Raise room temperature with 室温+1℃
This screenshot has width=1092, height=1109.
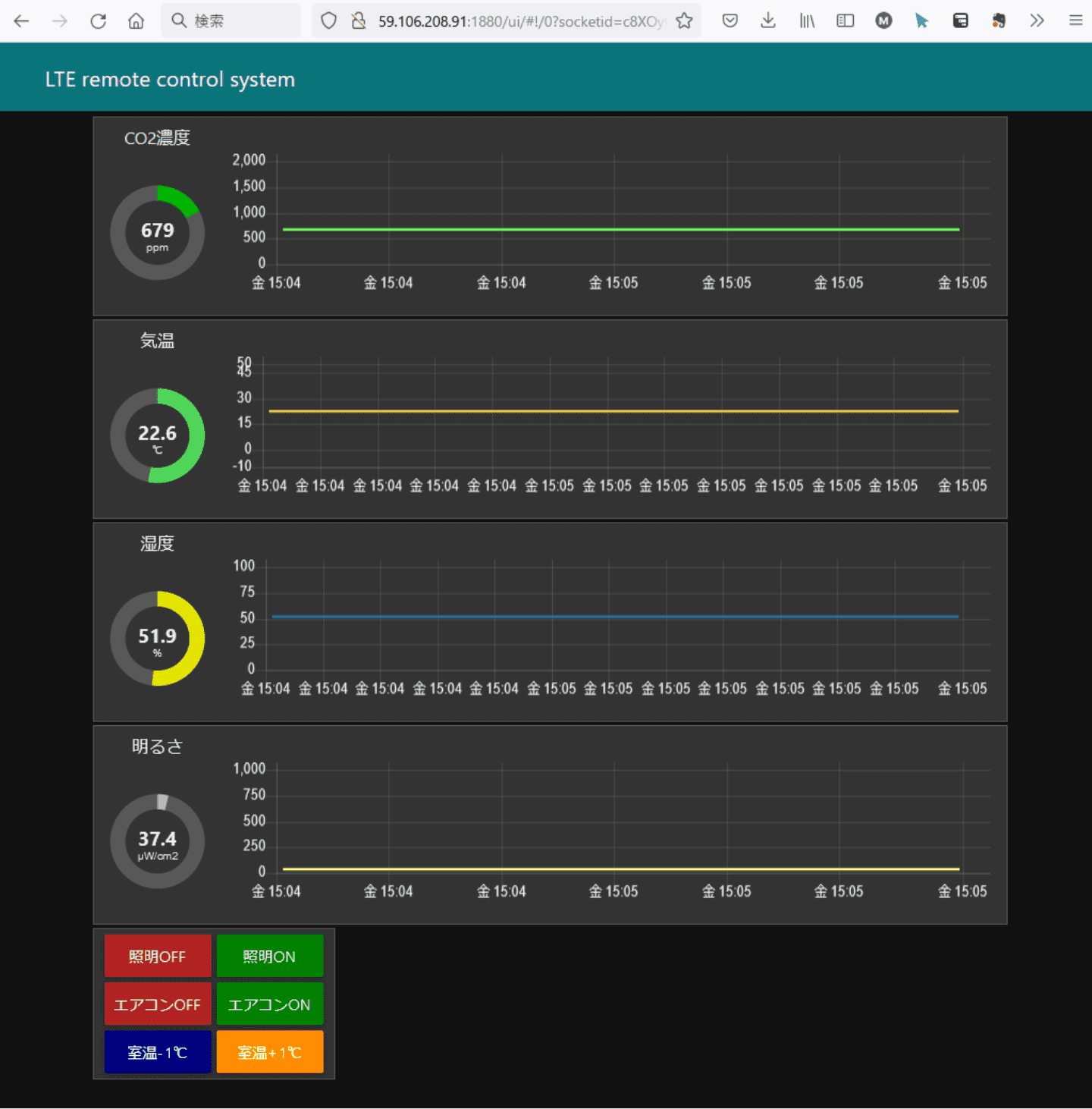coord(270,1052)
